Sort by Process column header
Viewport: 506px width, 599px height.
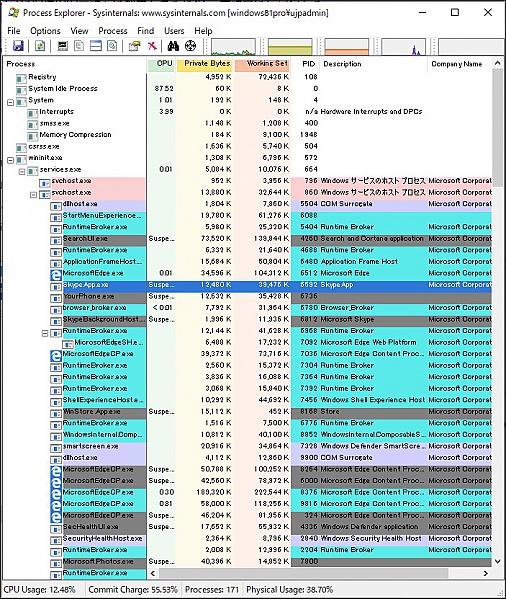pos(74,64)
